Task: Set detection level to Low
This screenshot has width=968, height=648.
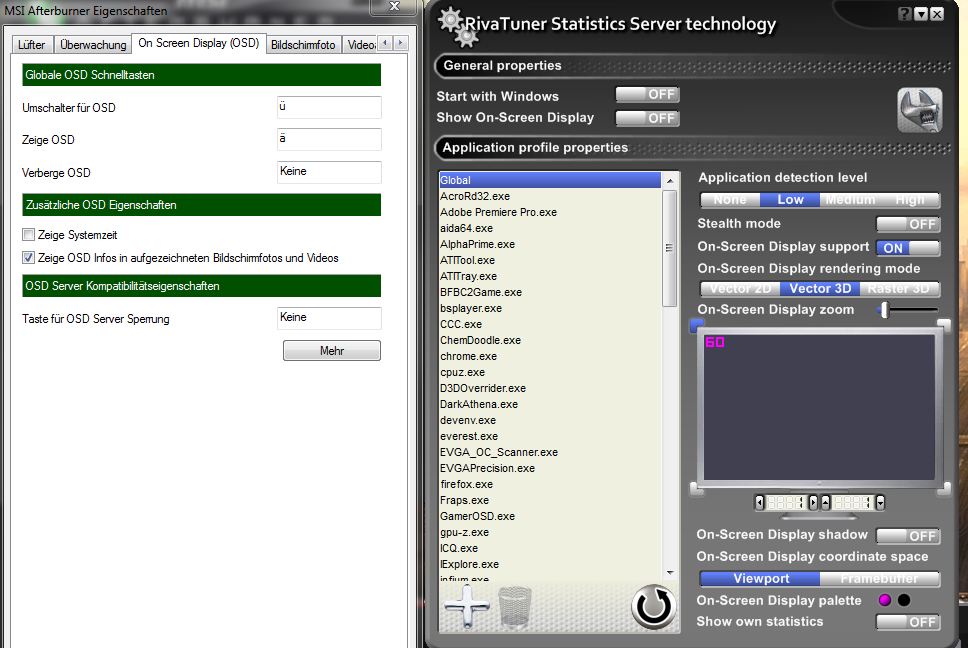Action: 790,200
